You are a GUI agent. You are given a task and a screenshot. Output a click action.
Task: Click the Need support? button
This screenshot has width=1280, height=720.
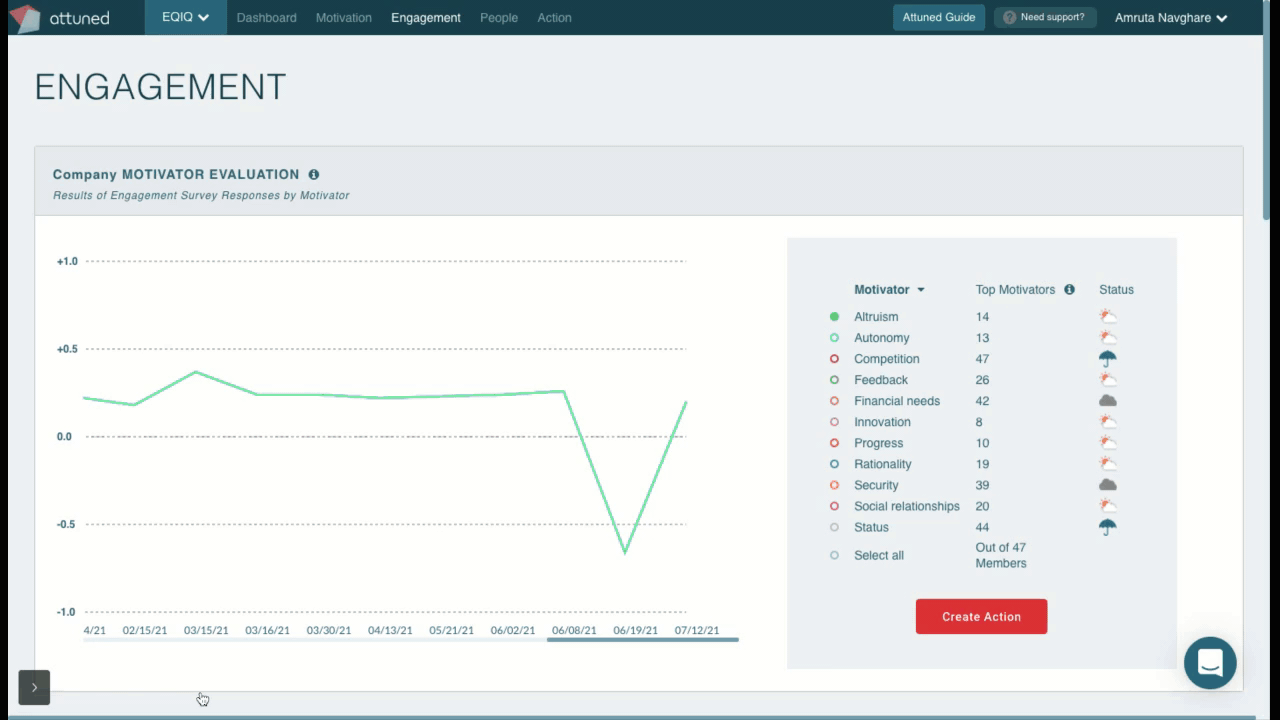[x=1045, y=18]
